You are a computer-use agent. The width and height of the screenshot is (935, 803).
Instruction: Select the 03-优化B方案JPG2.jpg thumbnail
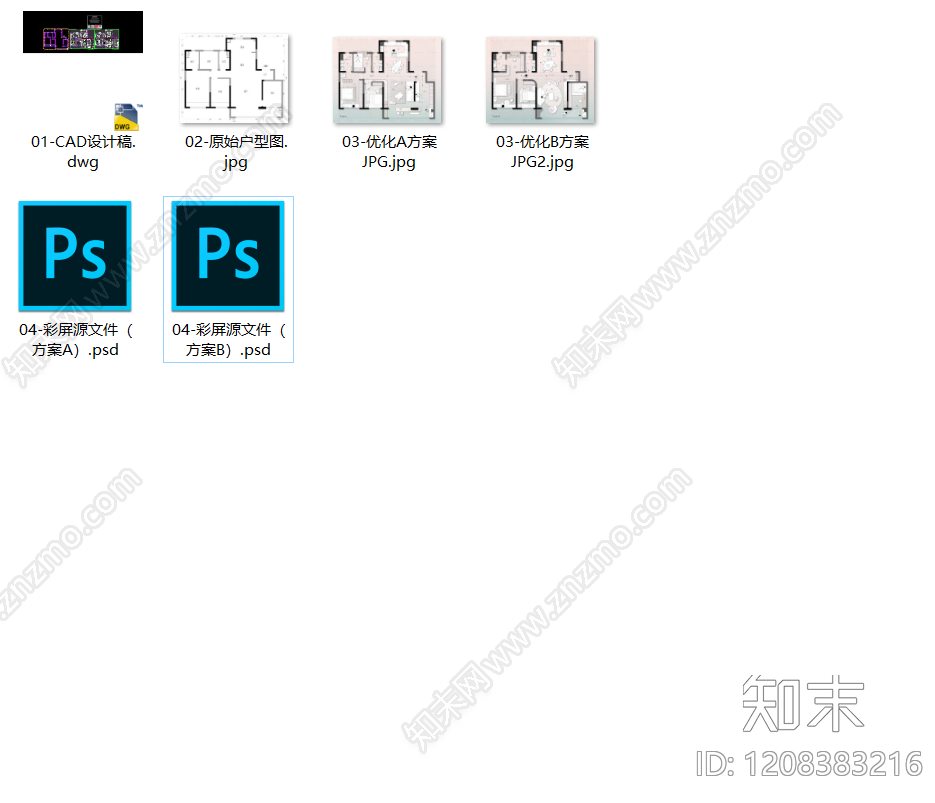(x=541, y=80)
